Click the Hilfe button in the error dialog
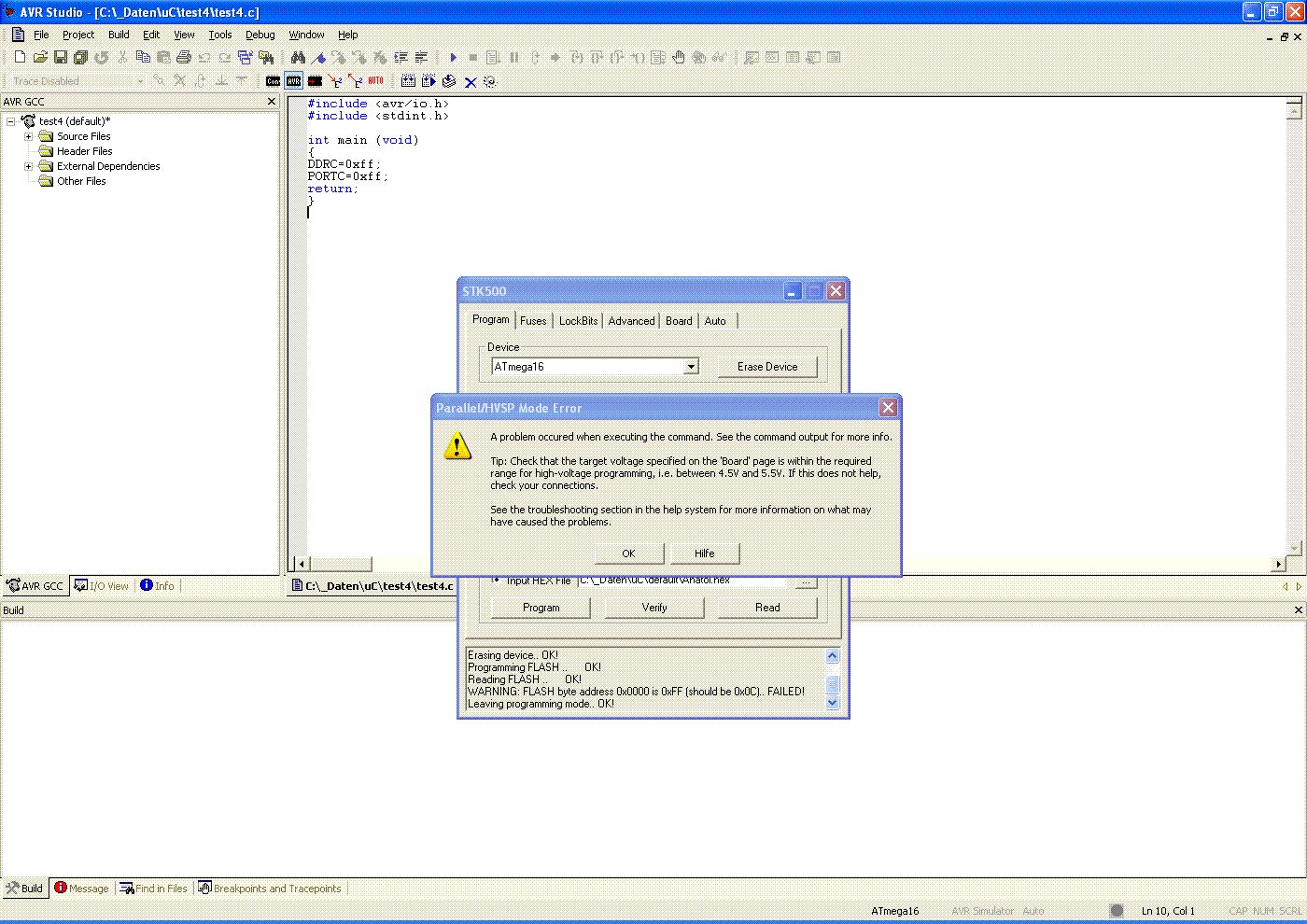The width and height of the screenshot is (1307, 924). click(704, 553)
